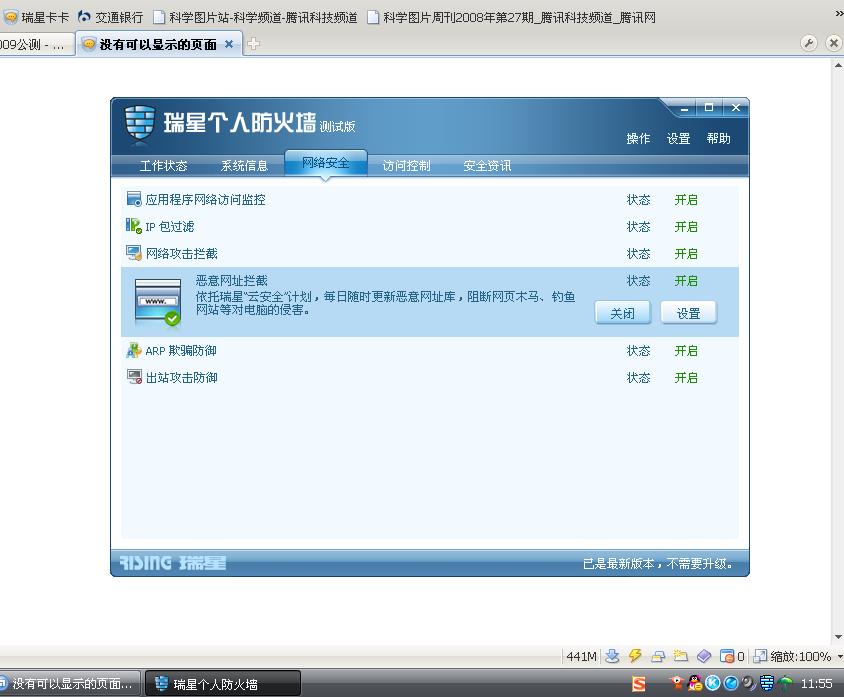This screenshot has height=697, width=844.
Task: Click the zoom page icon beside 缩放
Action: (760, 656)
